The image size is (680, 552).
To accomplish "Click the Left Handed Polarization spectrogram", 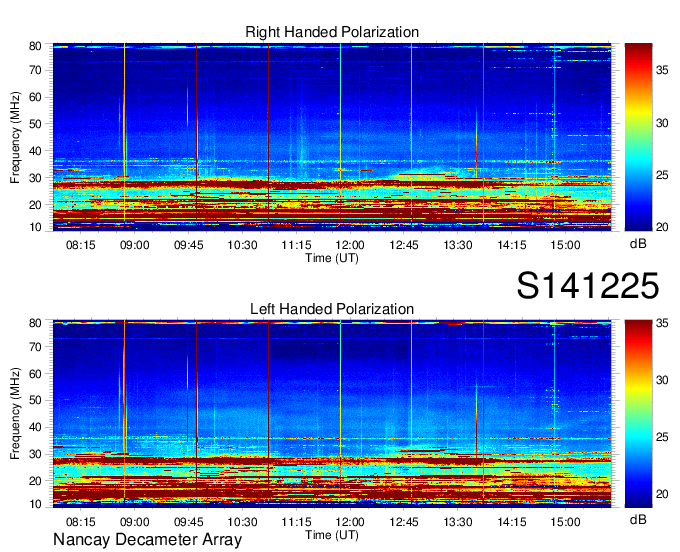I will 332,414.
